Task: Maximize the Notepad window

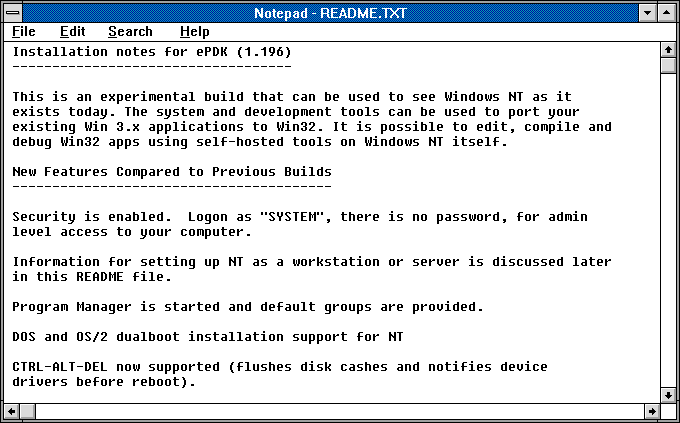Action: pyautogui.click(x=668, y=11)
